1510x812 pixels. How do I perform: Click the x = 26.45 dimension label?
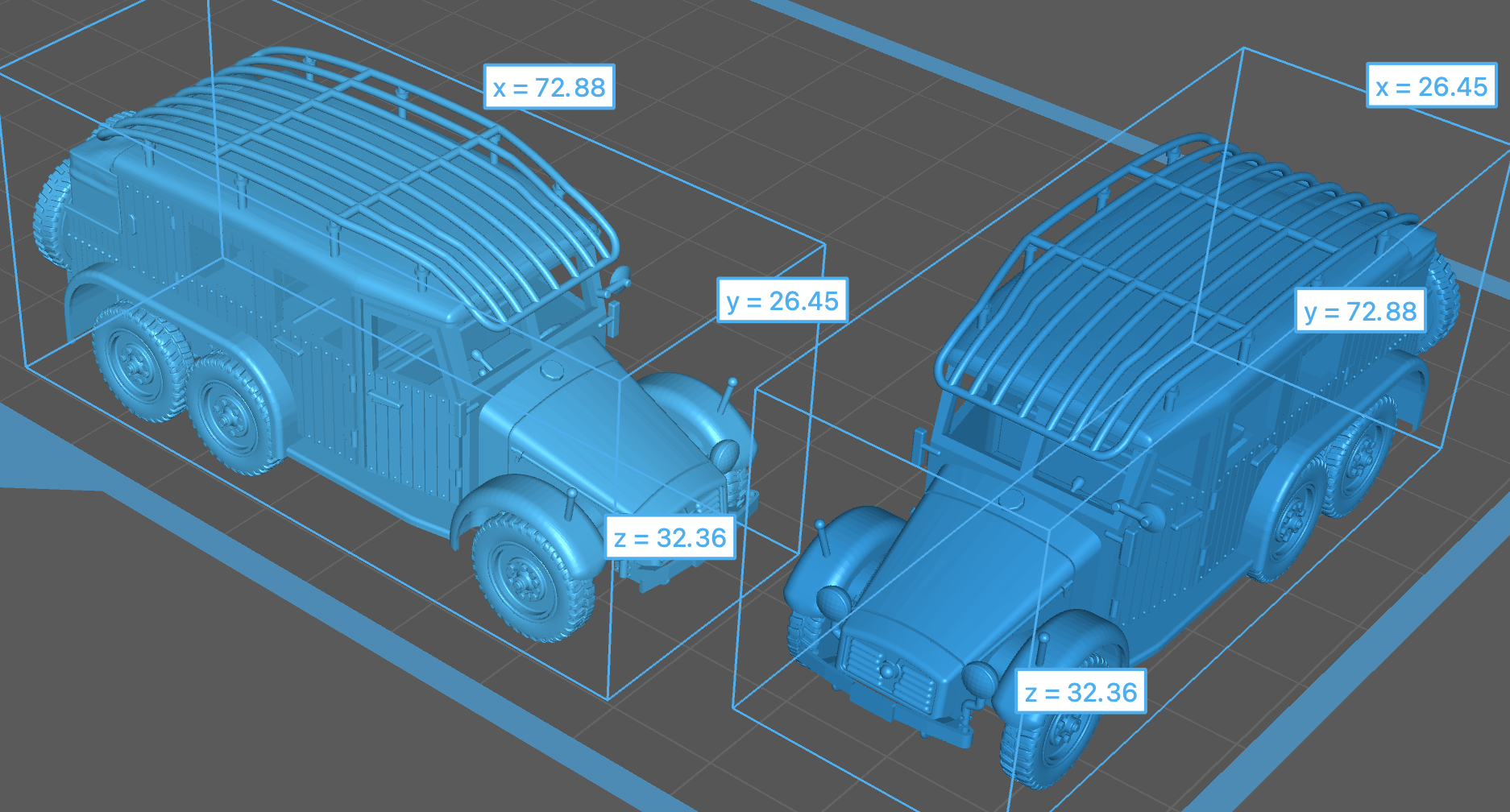1431,87
